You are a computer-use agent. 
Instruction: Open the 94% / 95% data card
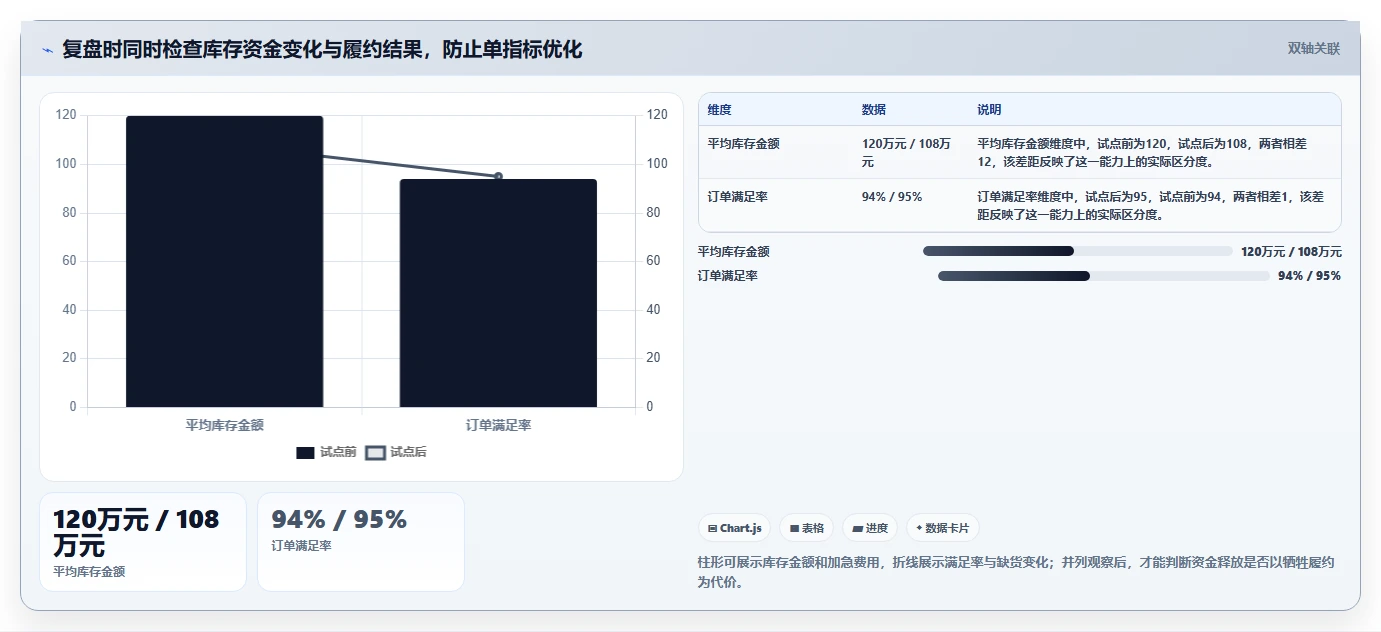click(361, 542)
